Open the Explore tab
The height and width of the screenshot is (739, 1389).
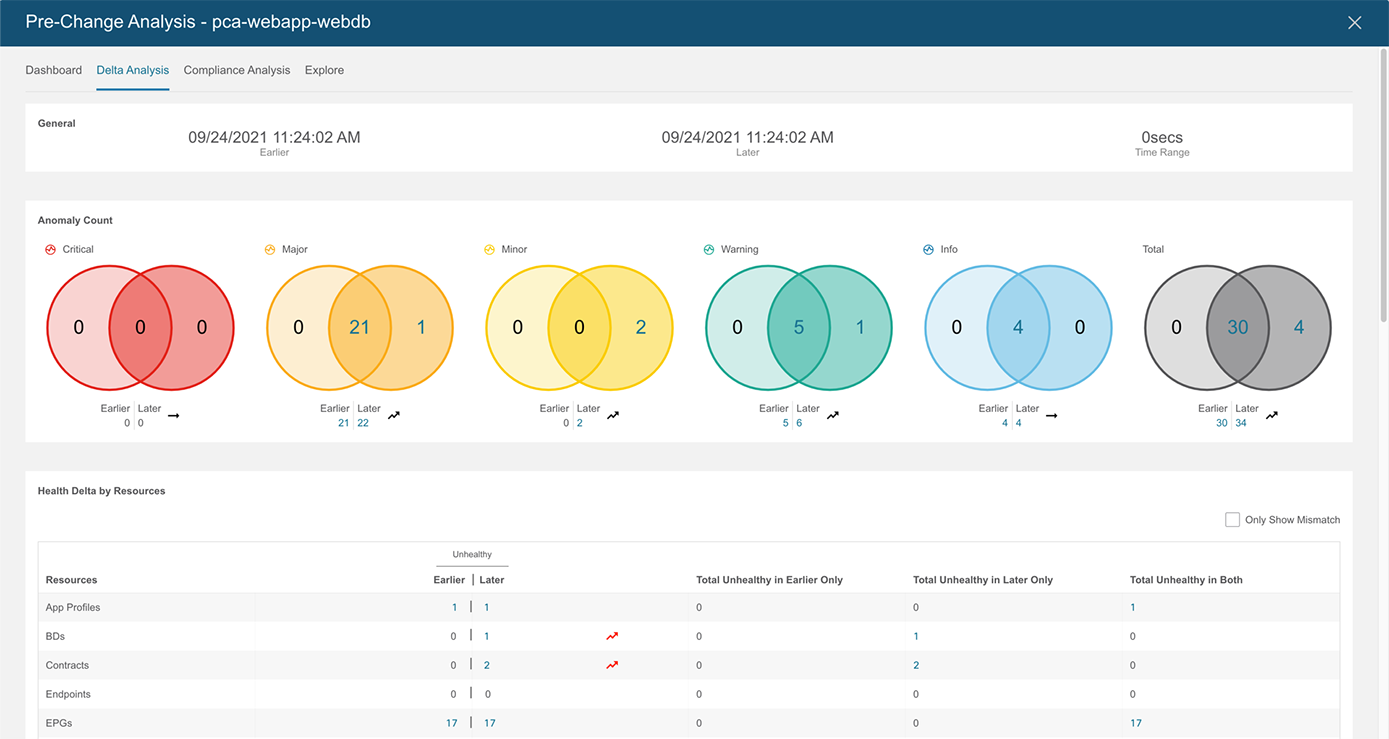click(323, 70)
